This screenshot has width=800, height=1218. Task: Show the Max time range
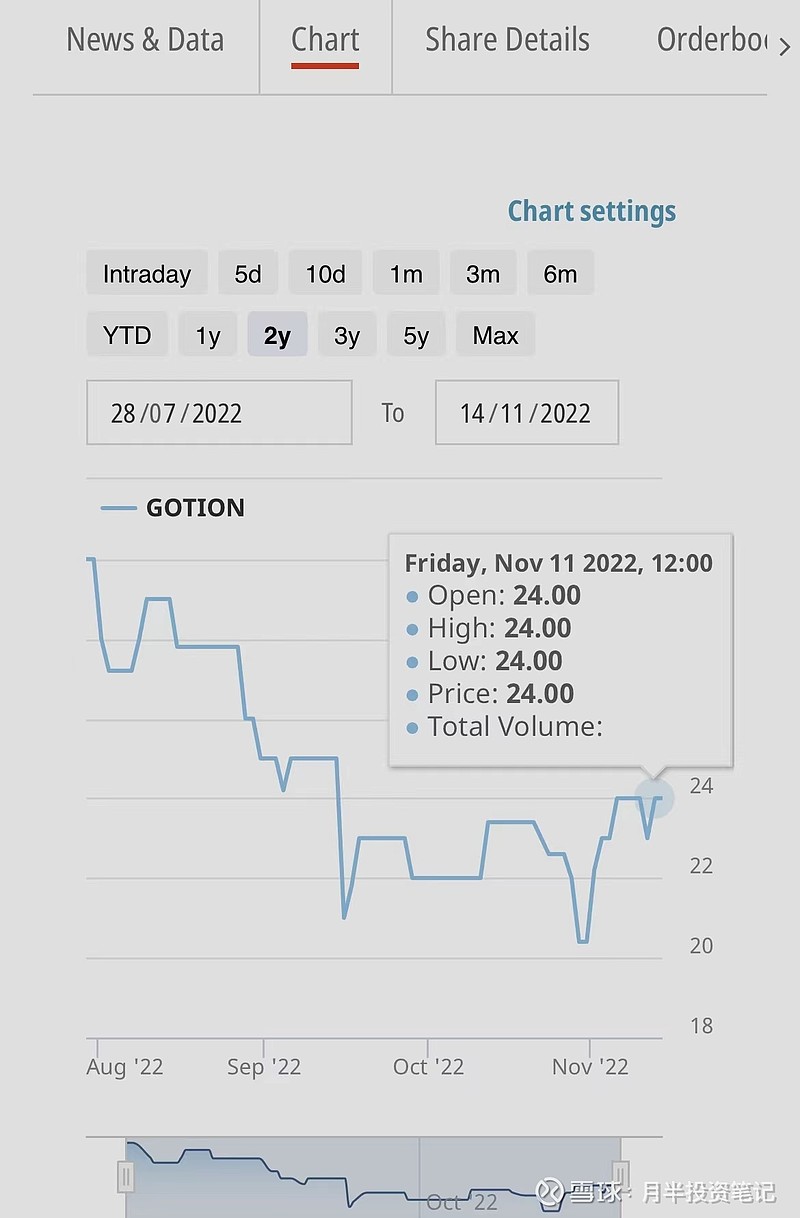496,335
